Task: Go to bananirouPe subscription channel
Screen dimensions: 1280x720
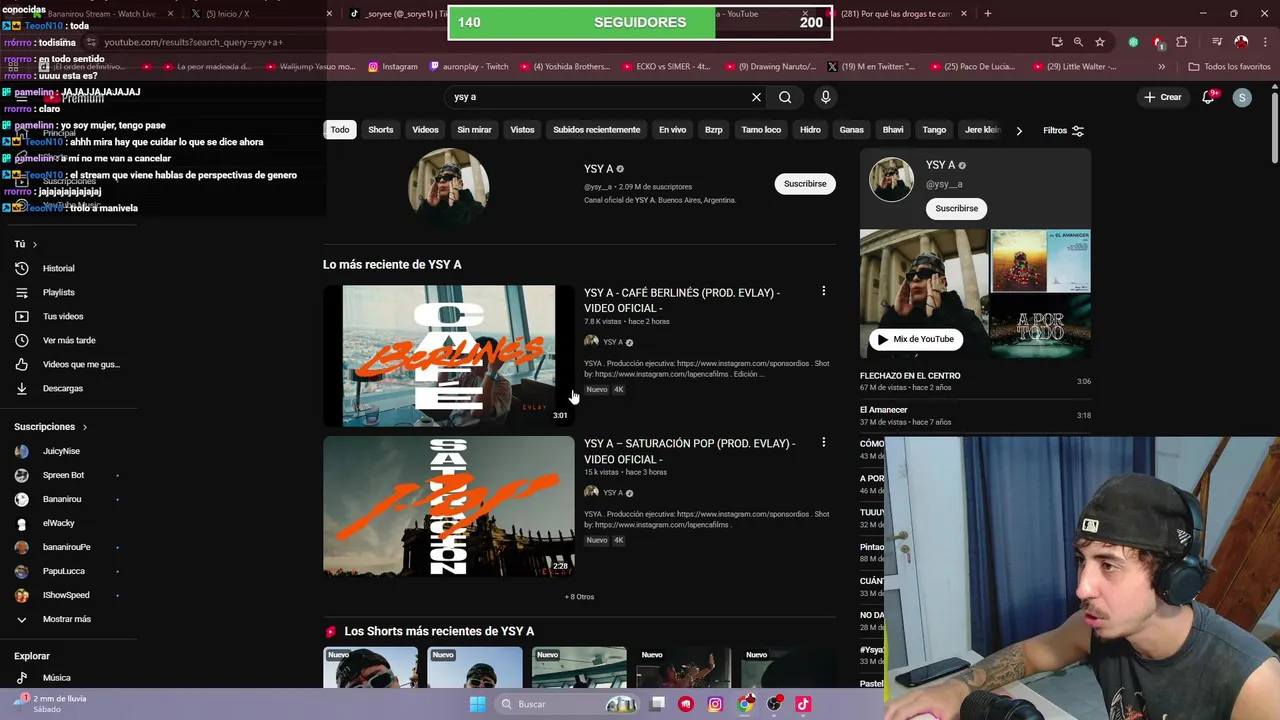Action: tap(66, 547)
